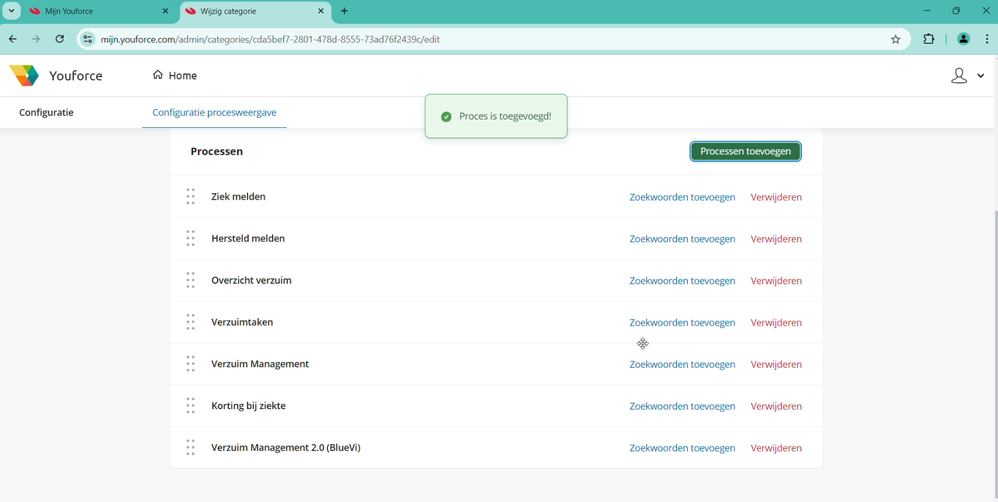
Task: Go back in browser history
Action: click(13, 39)
